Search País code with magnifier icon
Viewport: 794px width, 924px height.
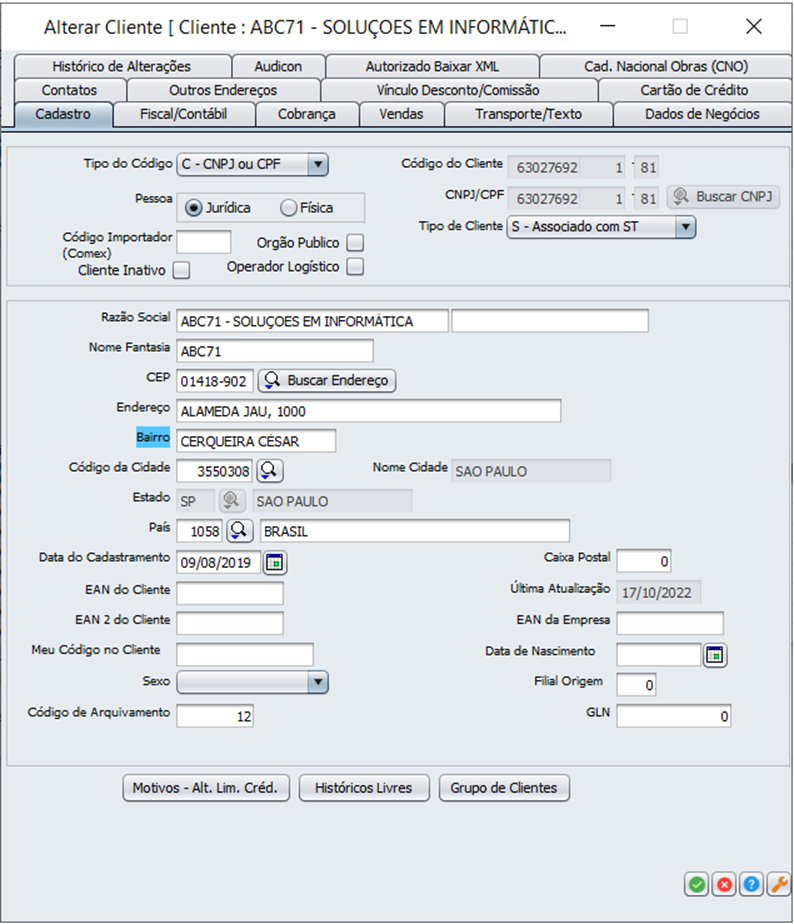tap(239, 531)
